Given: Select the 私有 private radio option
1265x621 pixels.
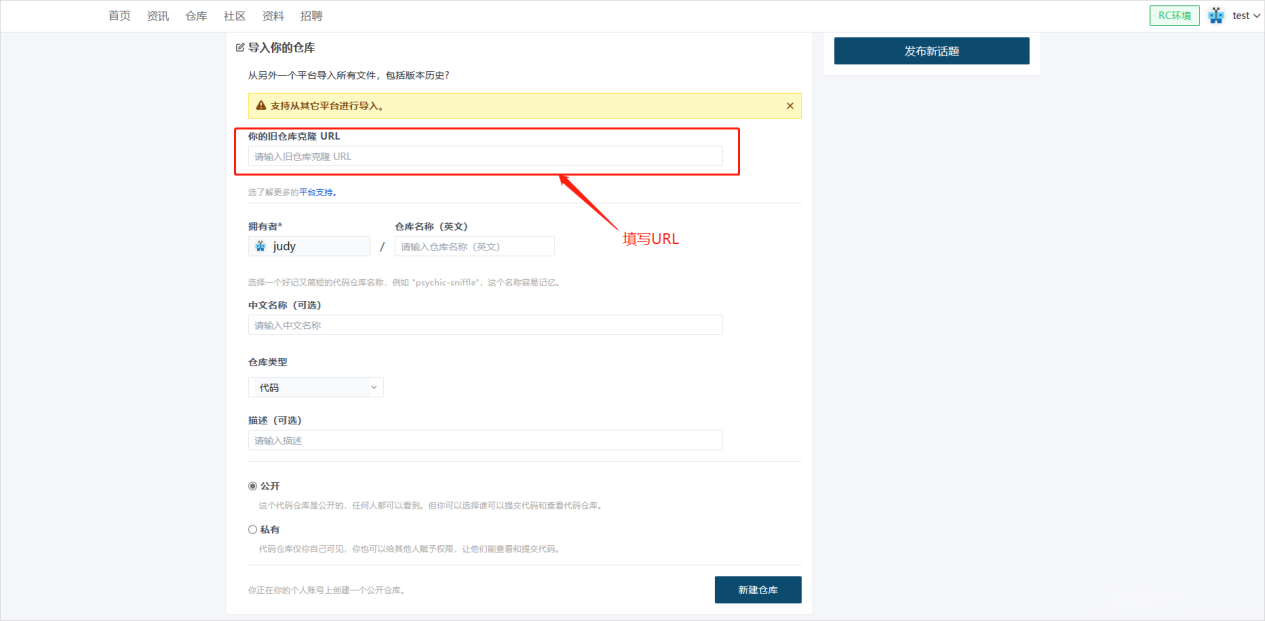Looking at the screenshot, I should [253, 530].
